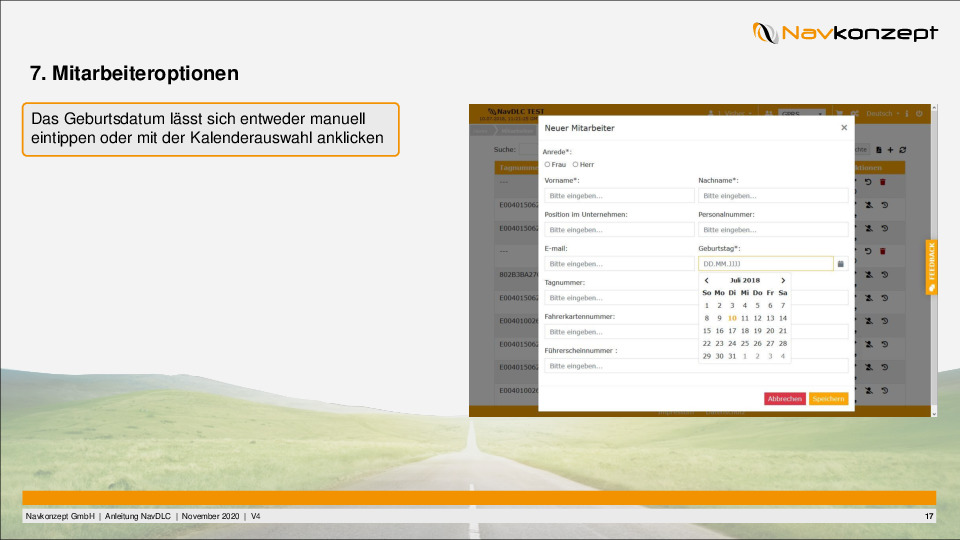Open the settings gears icon in the header
Screen dimensions: 960x540
point(855,114)
